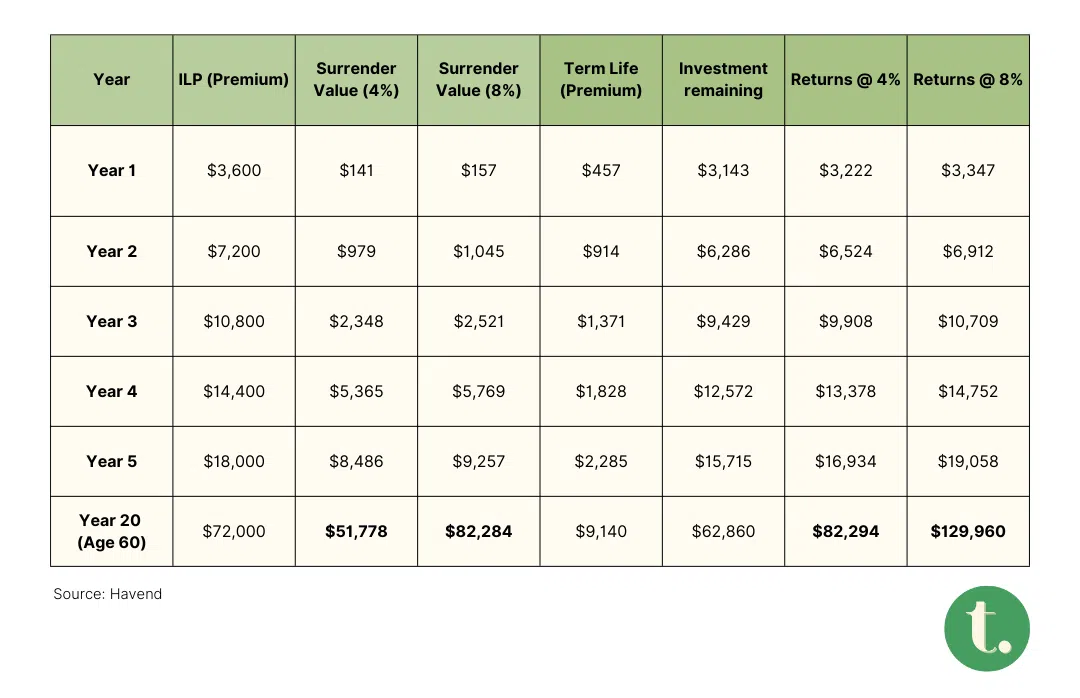The height and width of the screenshot is (698, 1080).
Task: Select the "Returns @ 4%" column header
Action: [x=846, y=80]
